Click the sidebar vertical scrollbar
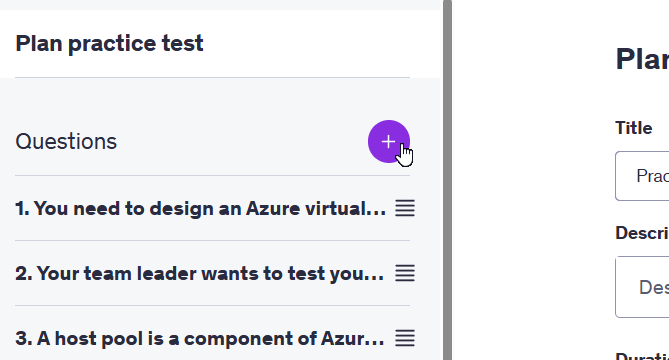669x360 pixels. tap(447, 180)
